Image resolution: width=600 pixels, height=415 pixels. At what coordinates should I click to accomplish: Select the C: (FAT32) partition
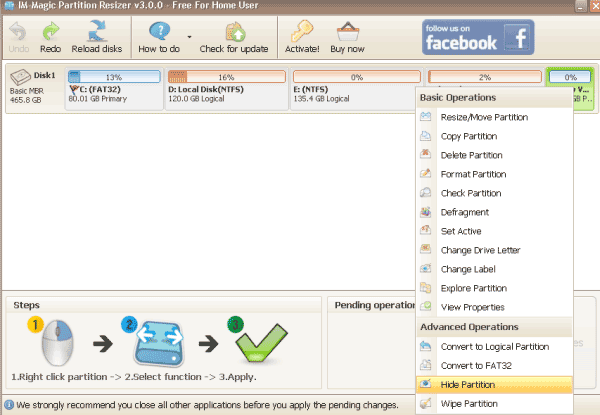pyautogui.click(x=114, y=89)
